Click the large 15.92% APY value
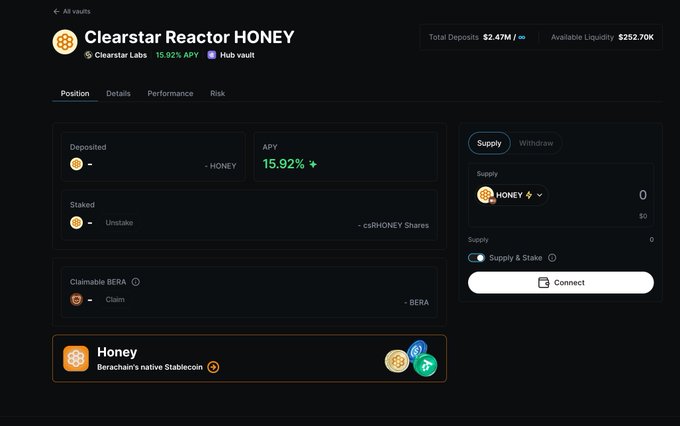 click(283, 164)
